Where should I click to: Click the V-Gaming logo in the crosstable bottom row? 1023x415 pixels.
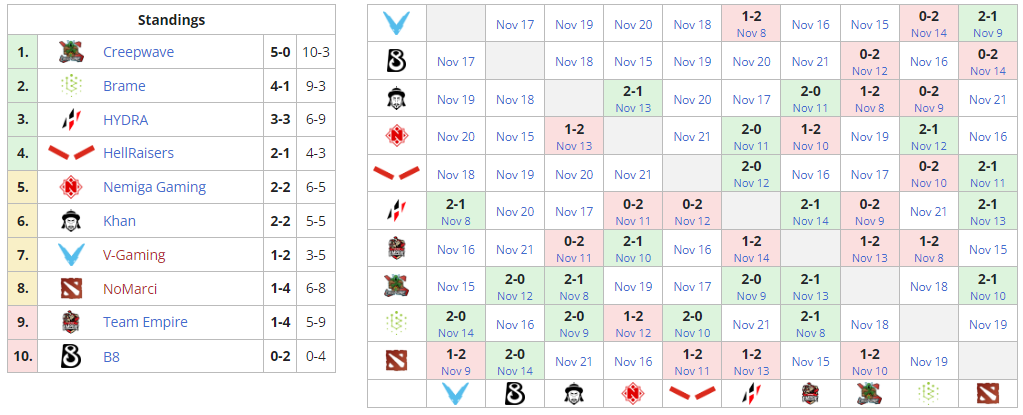click(455, 394)
